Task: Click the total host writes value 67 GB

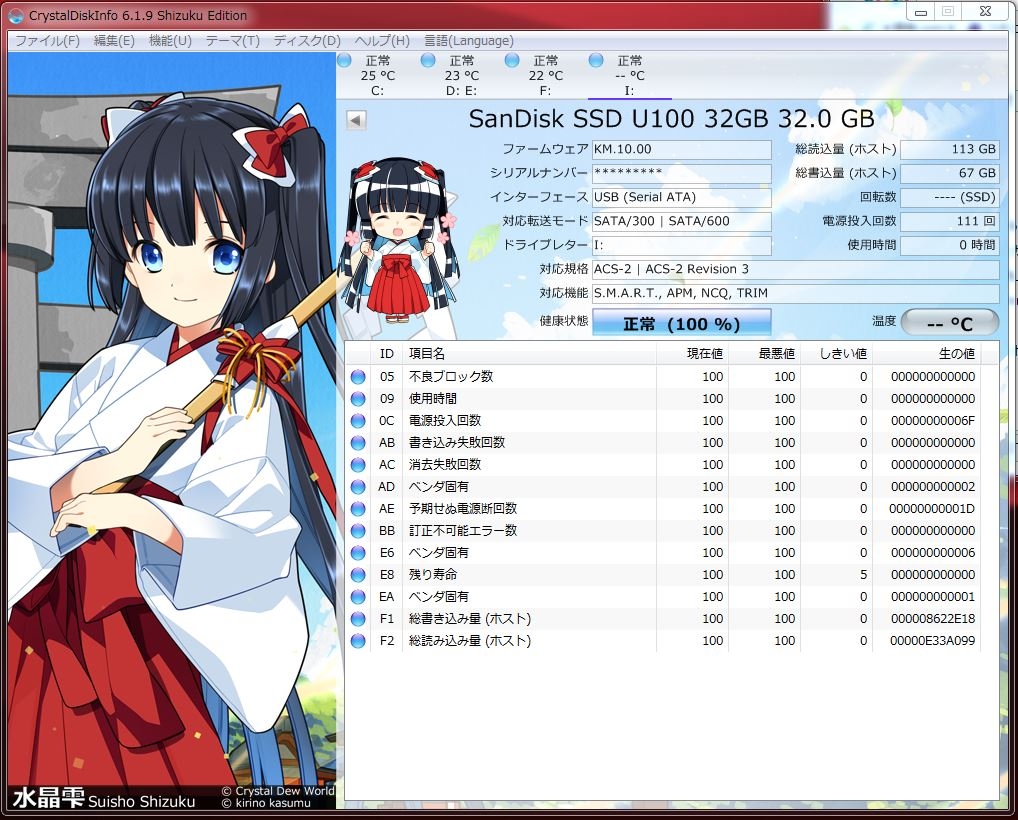Action: 950,173
